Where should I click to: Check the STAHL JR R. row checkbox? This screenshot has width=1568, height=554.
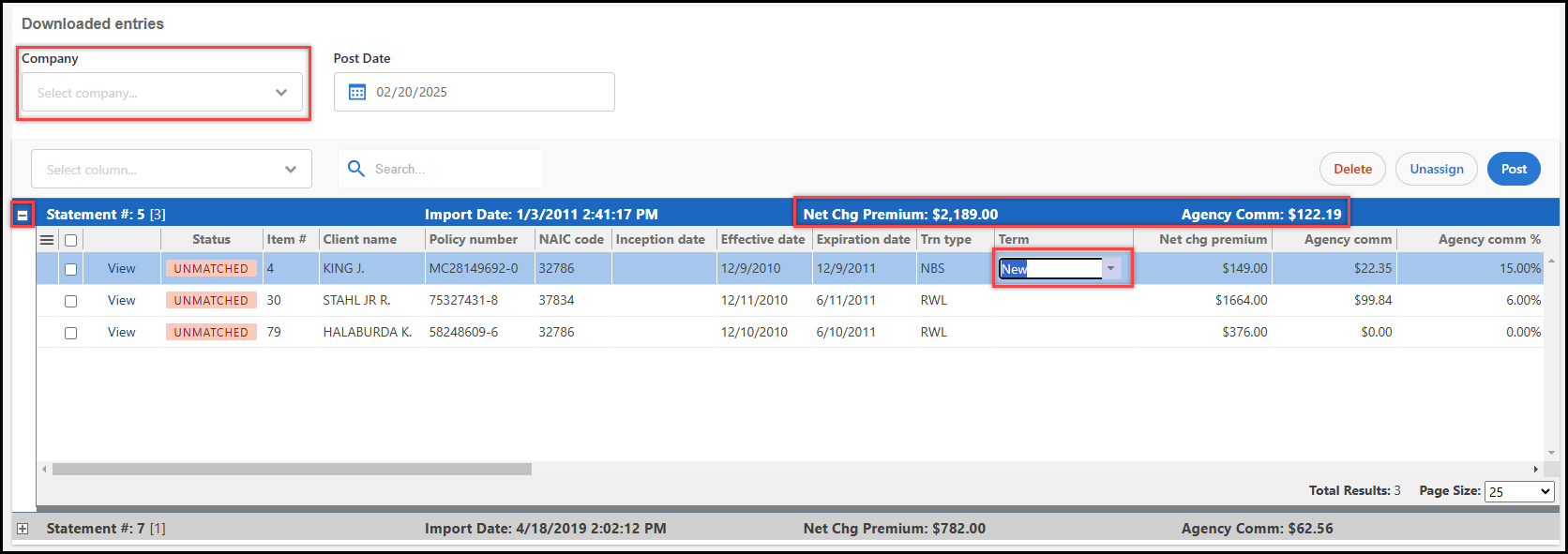click(x=70, y=301)
